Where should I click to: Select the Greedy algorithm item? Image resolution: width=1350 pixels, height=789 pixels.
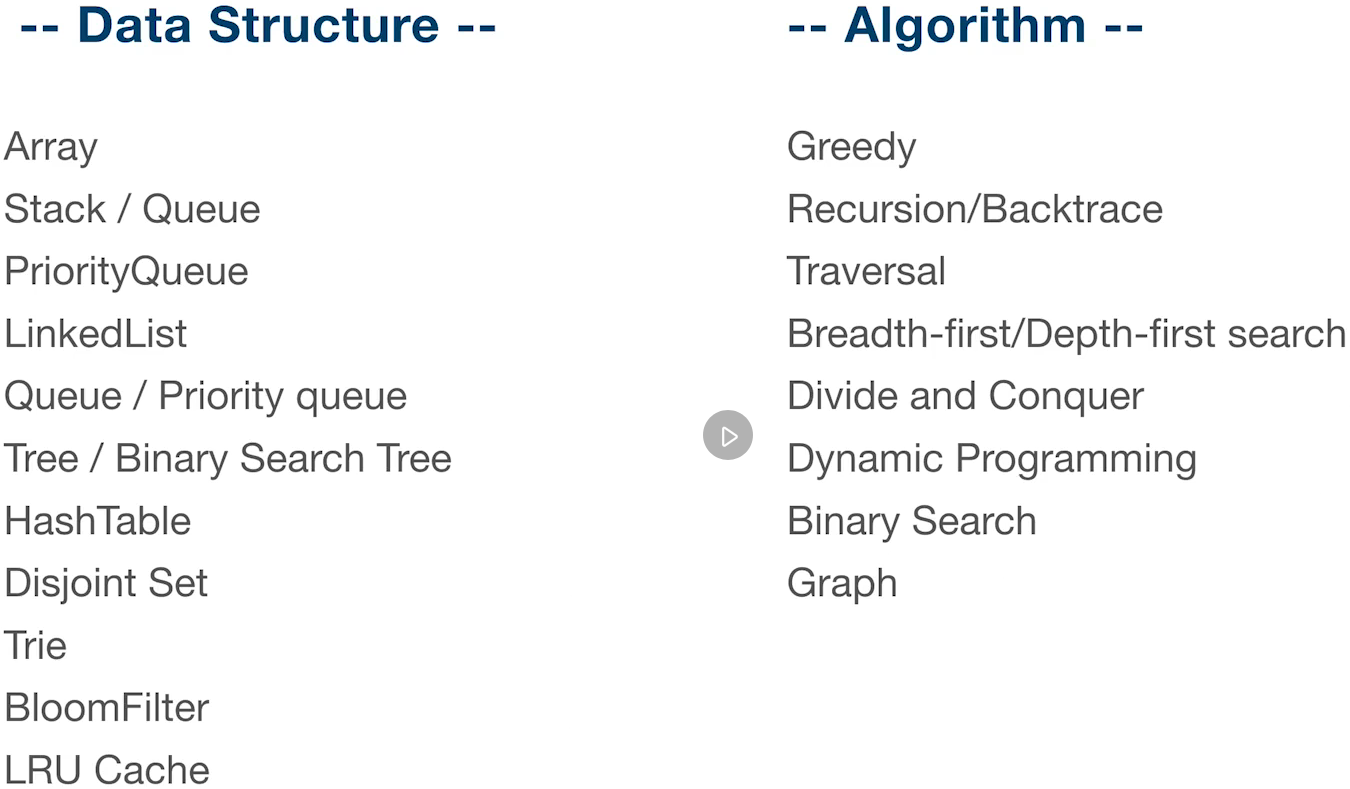tap(852, 148)
